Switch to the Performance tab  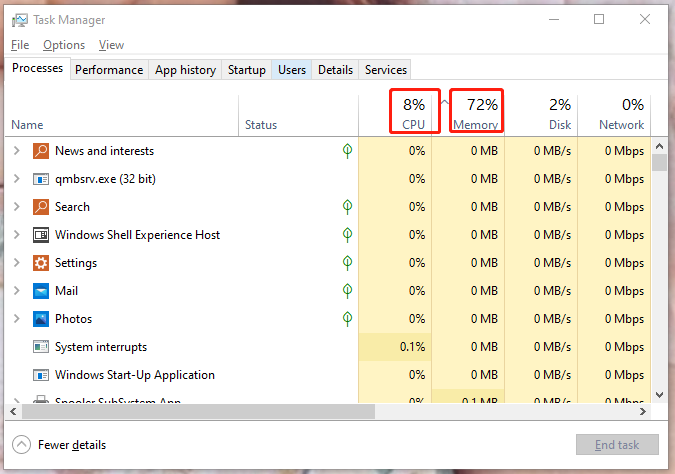[x=109, y=70]
